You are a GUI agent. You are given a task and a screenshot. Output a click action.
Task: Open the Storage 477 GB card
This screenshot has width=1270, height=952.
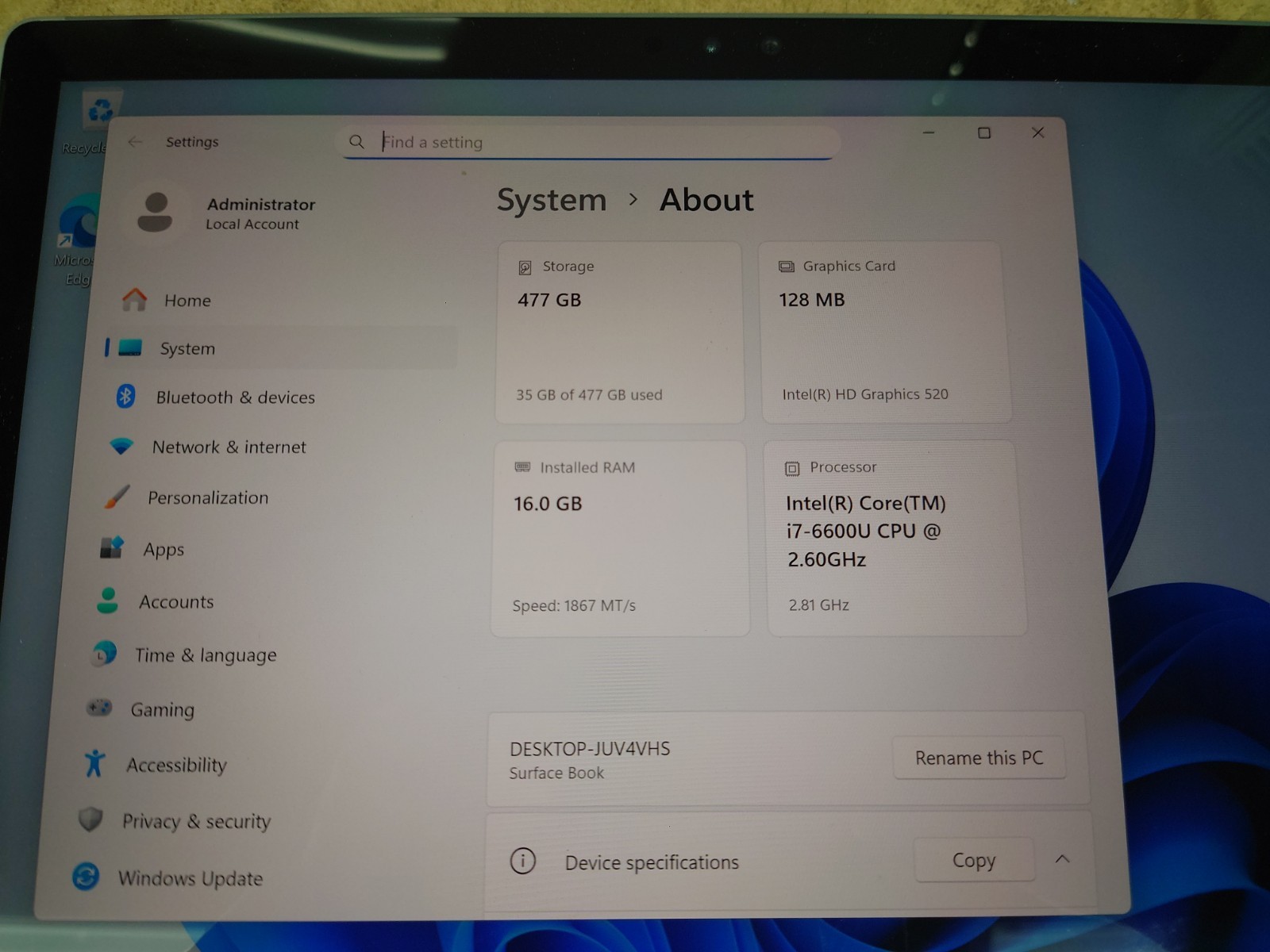coord(620,332)
